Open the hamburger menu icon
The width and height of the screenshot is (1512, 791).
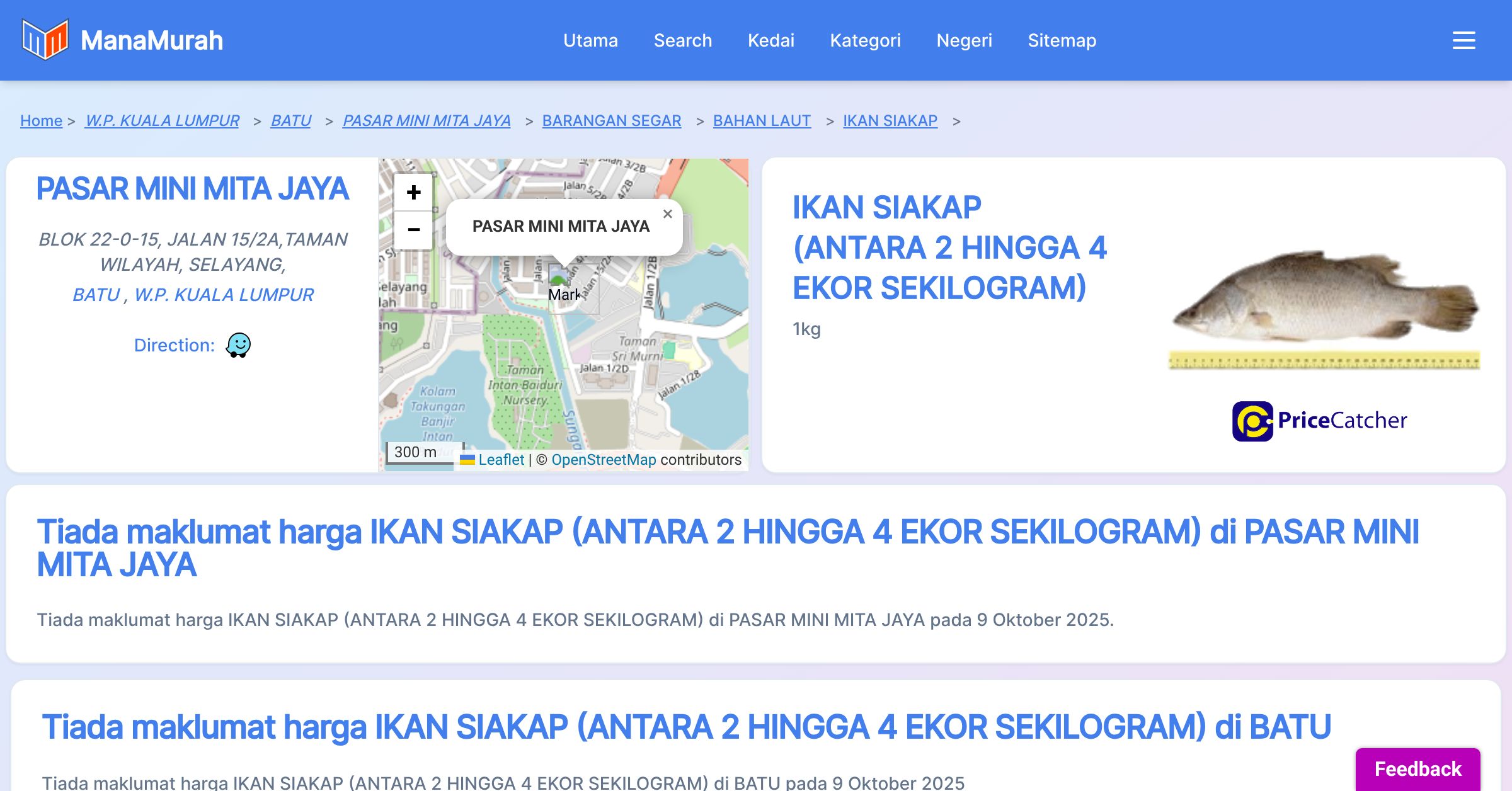tap(1463, 40)
